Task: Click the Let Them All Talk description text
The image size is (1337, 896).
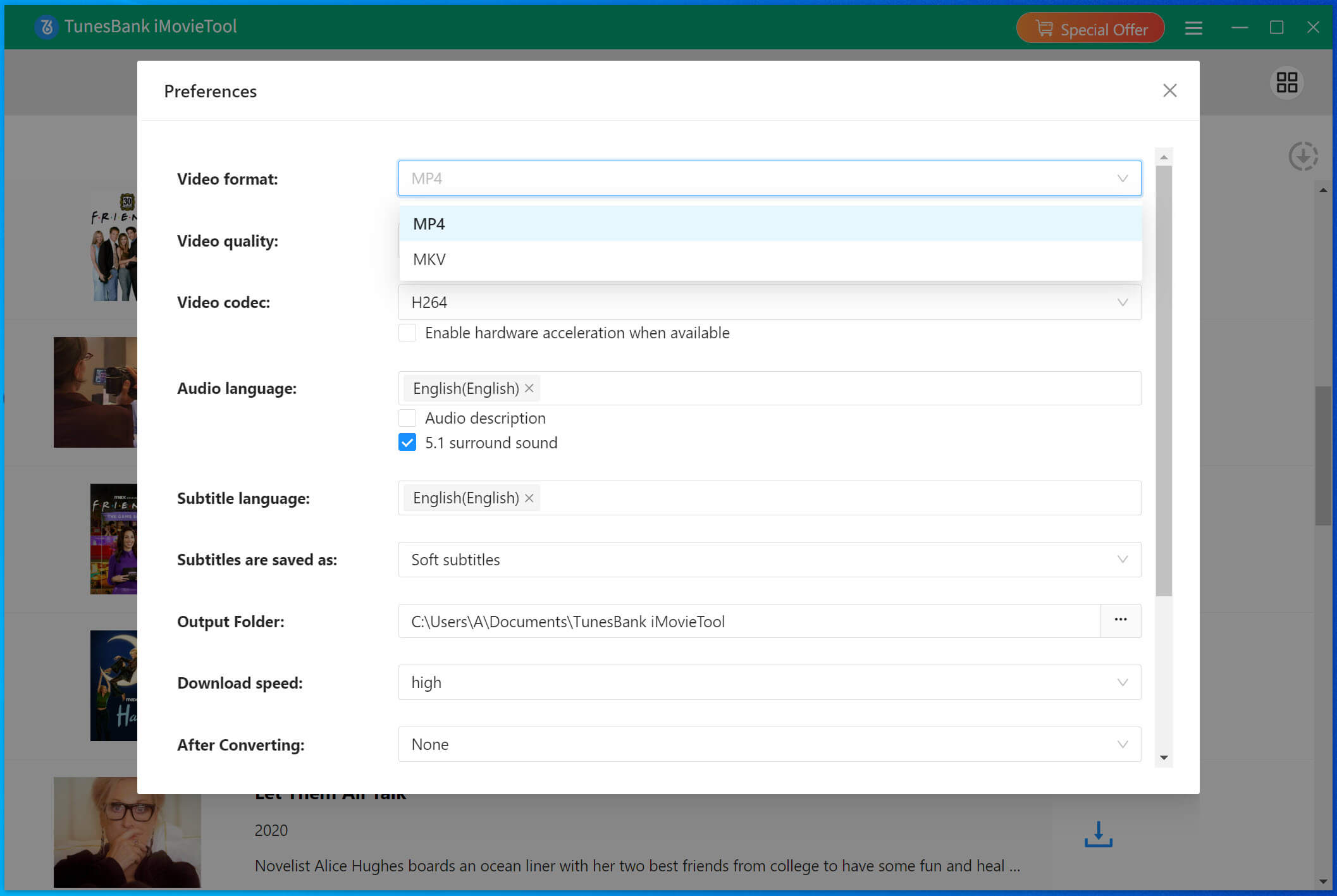Action: 638,866
